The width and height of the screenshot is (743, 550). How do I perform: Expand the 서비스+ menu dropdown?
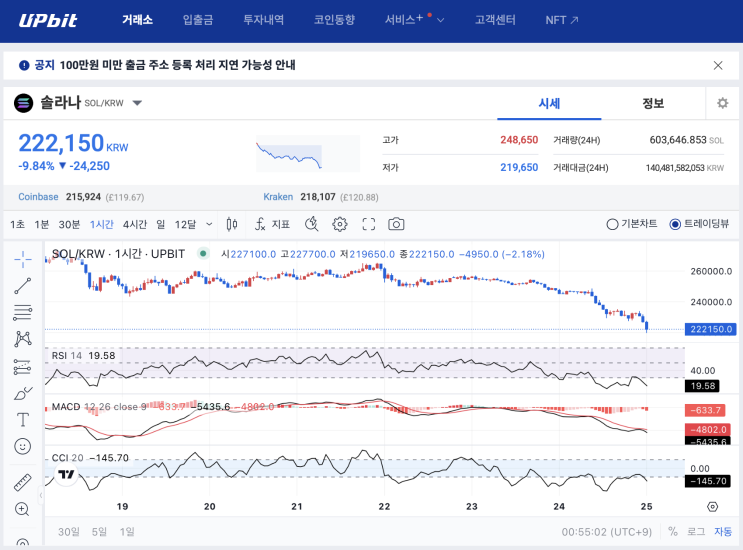point(440,20)
